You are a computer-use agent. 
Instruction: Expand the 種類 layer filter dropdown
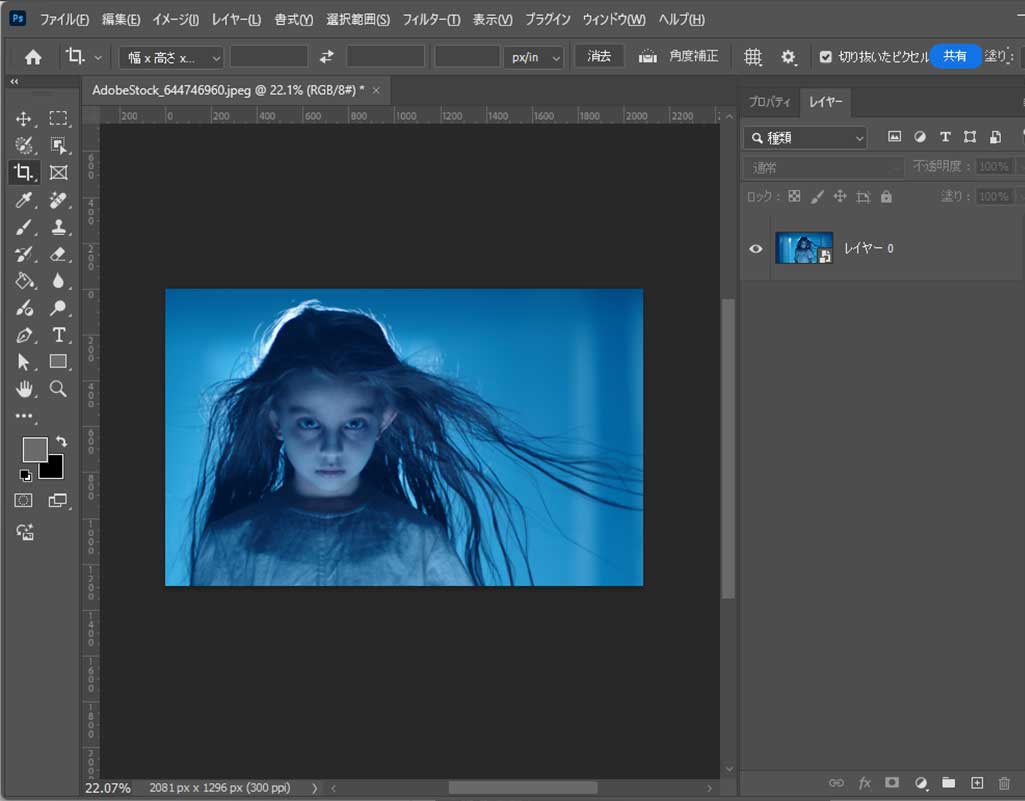click(x=805, y=137)
